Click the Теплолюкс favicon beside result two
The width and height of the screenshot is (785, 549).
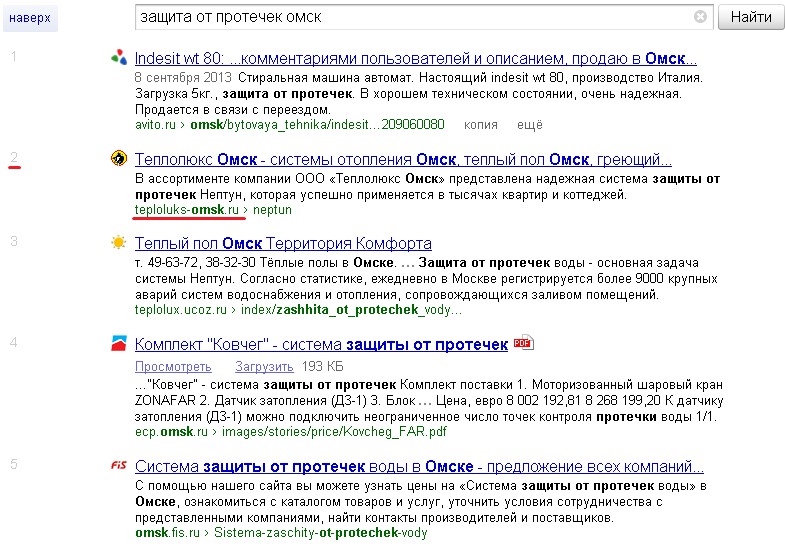click(x=119, y=158)
